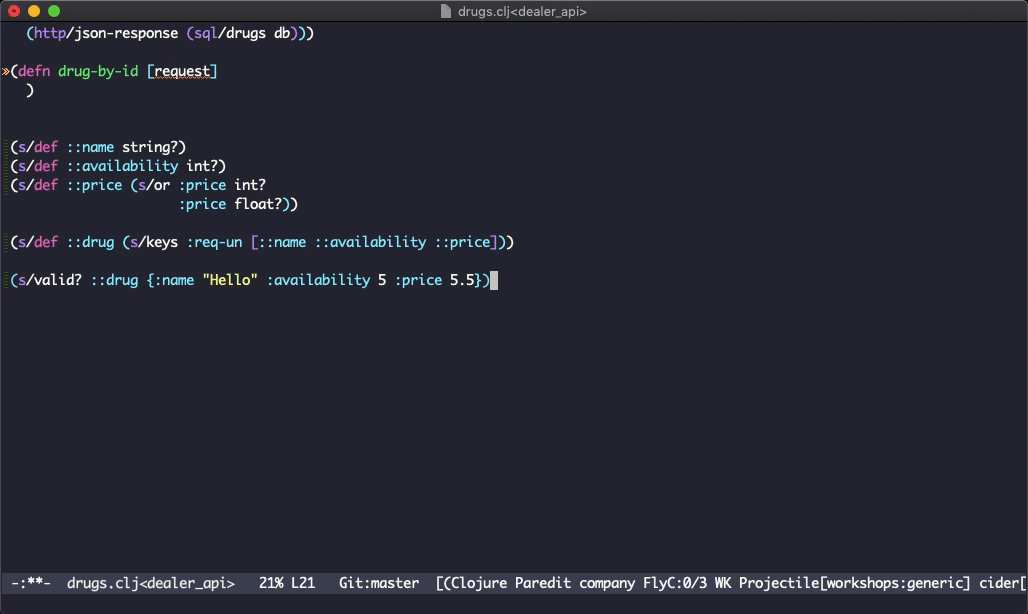The image size is (1028, 614).
Task: Click the Flycheck warning arrow beside defn
Action: pos(6,71)
